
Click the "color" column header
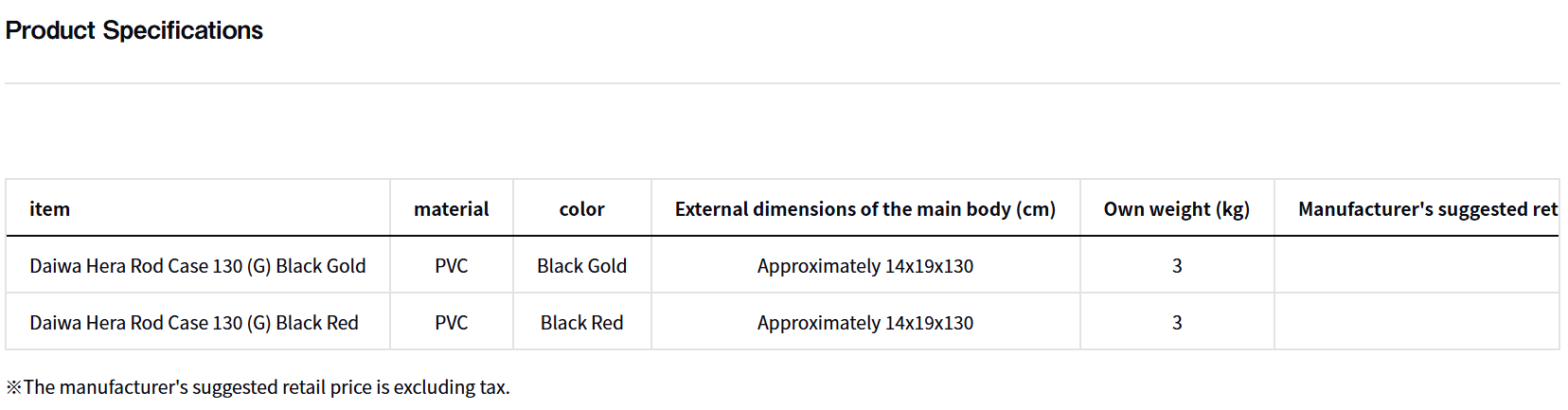[581, 209]
